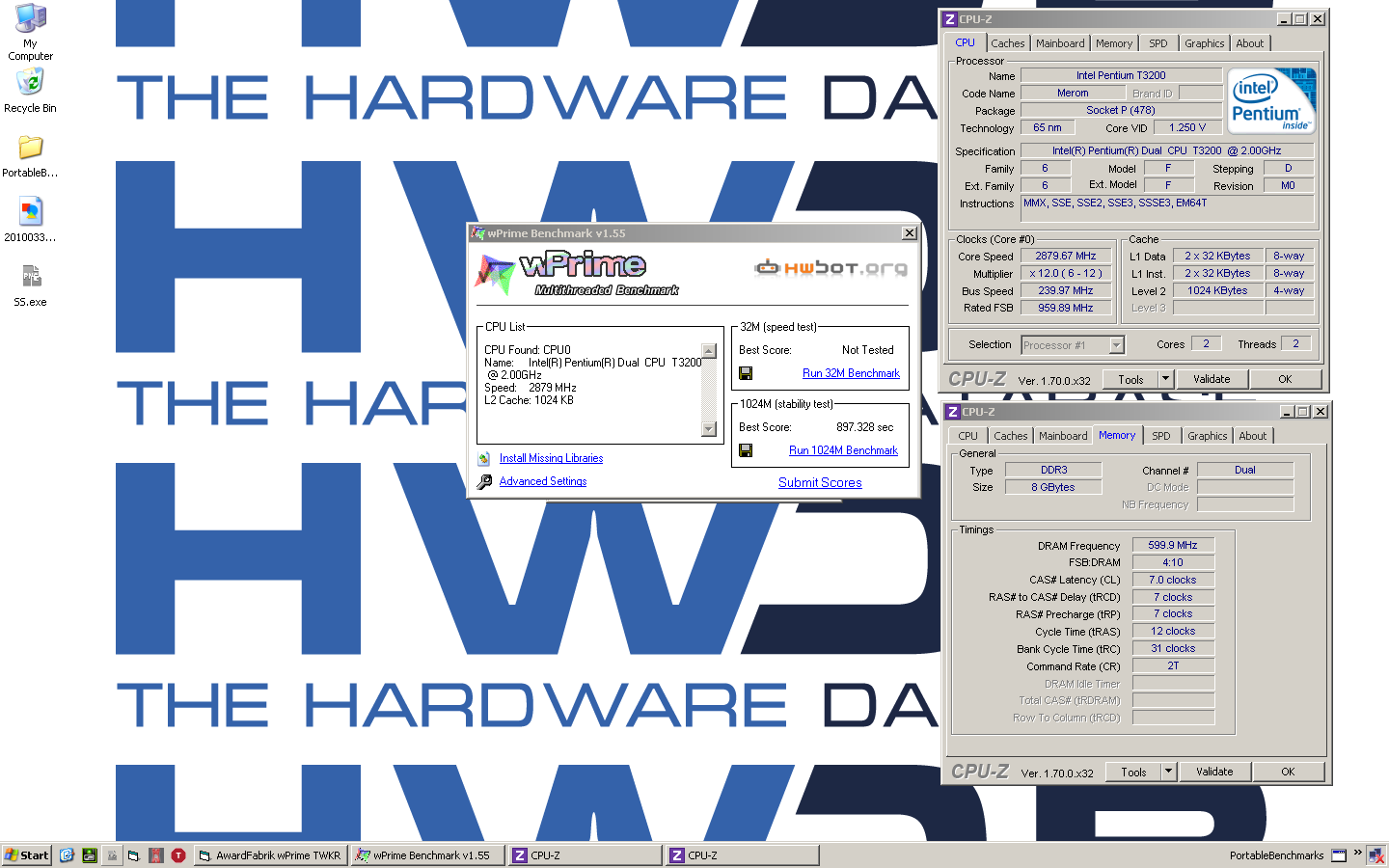1389x868 pixels.
Task: Click the Channel # value Dual
Action: click(1245, 470)
